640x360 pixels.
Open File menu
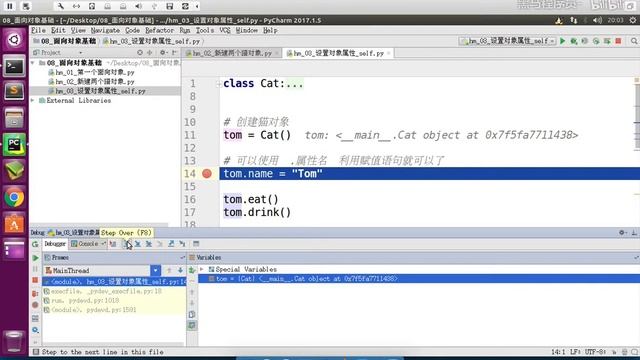point(38,30)
